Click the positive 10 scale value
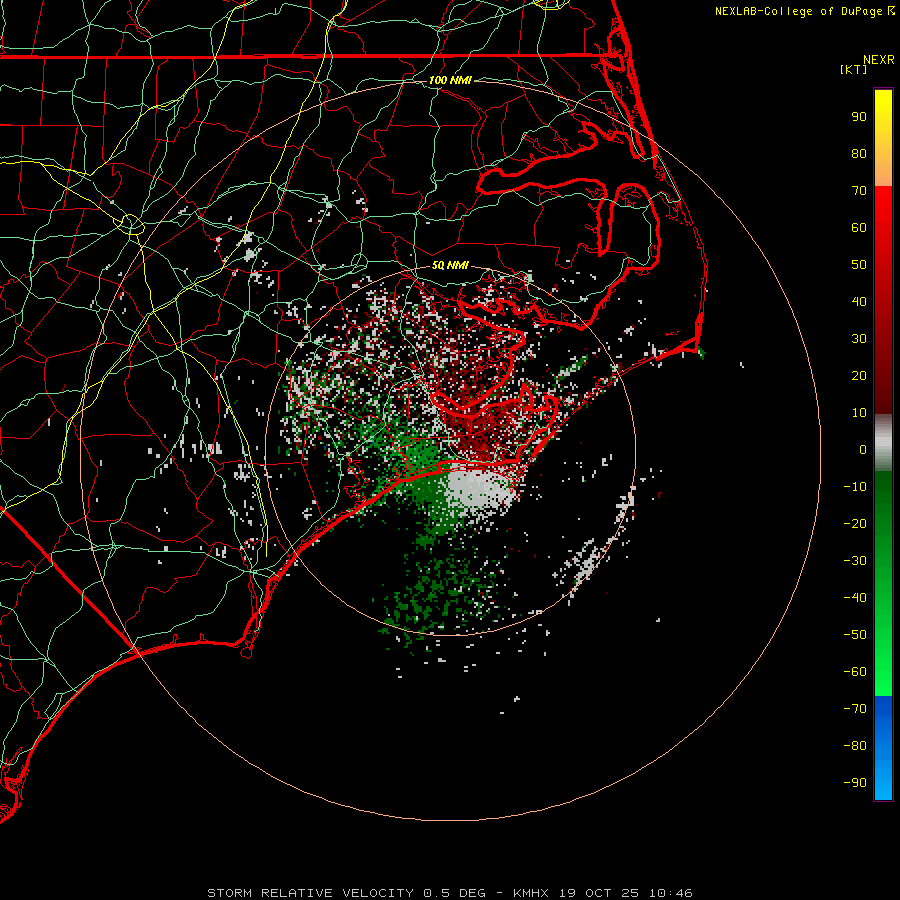The height and width of the screenshot is (900, 900). (x=859, y=413)
